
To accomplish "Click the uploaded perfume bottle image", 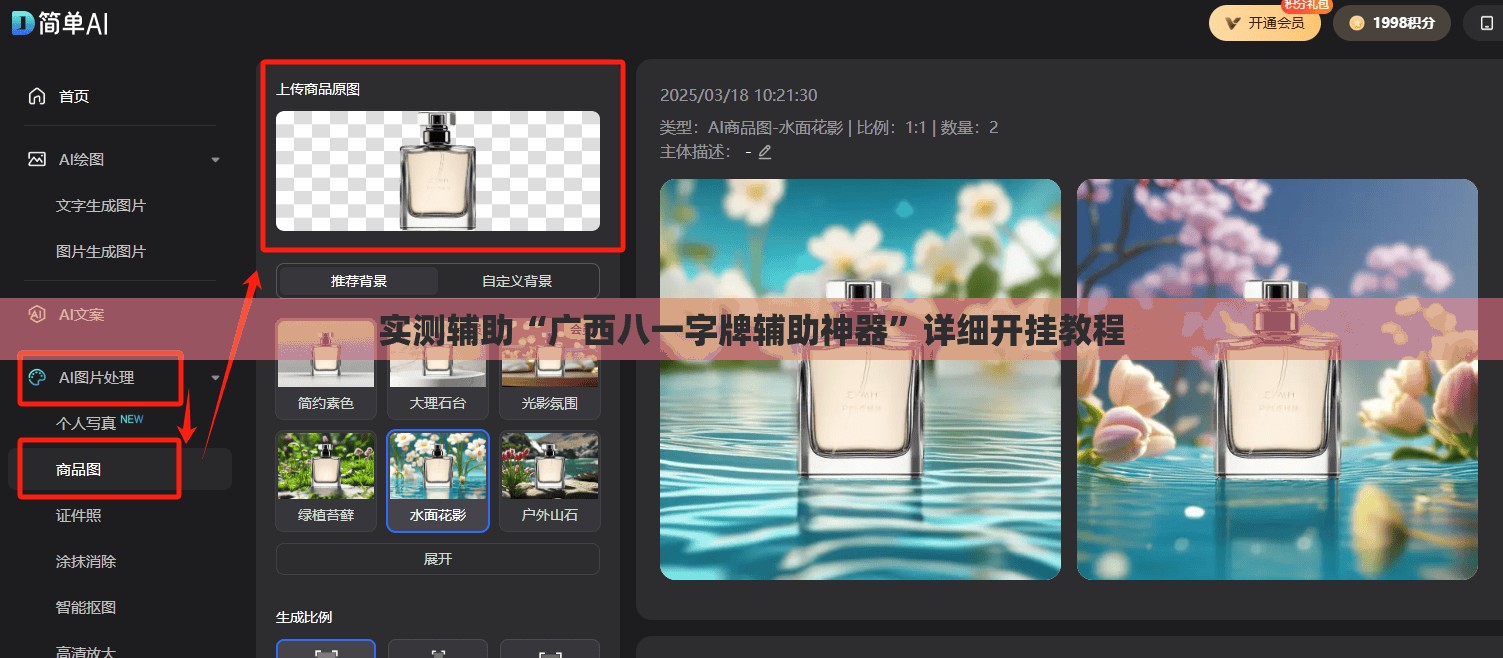I will [x=438, y=171].
